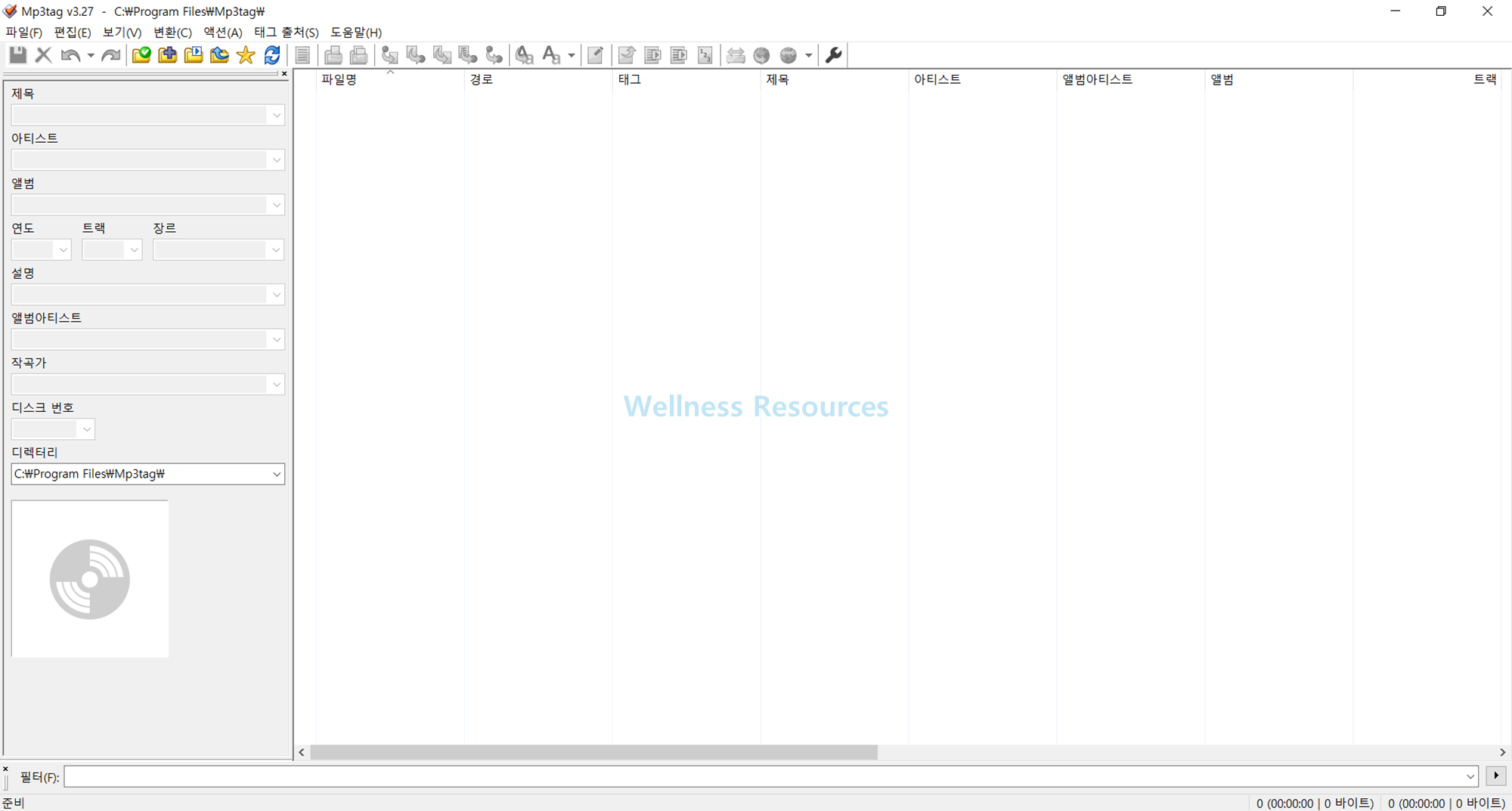Click the file list scroll right arrow
1512x811 pixels.
[x=1502, y=752]
